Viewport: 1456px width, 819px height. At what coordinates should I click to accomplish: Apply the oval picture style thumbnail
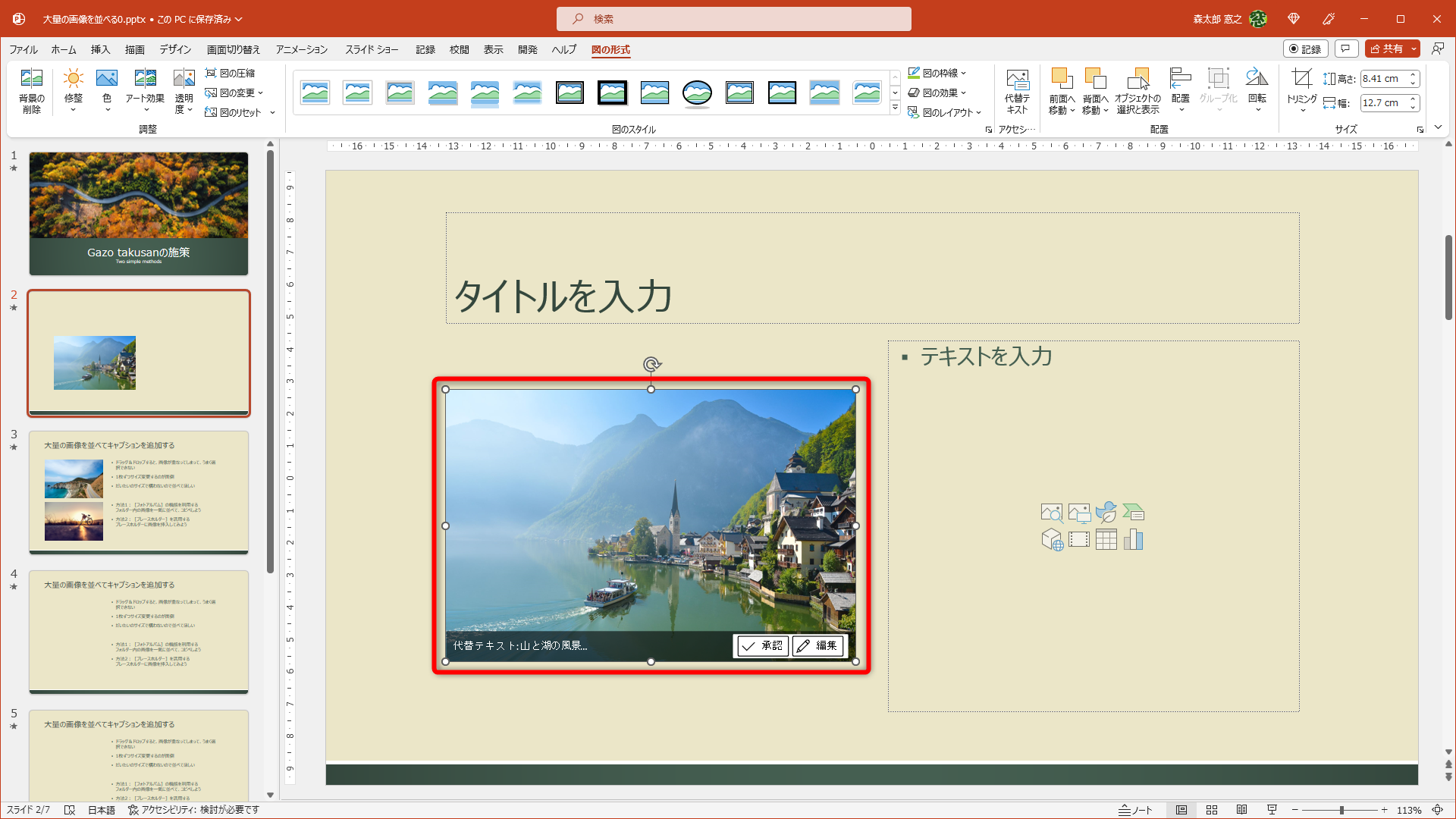tap(697, 93)
